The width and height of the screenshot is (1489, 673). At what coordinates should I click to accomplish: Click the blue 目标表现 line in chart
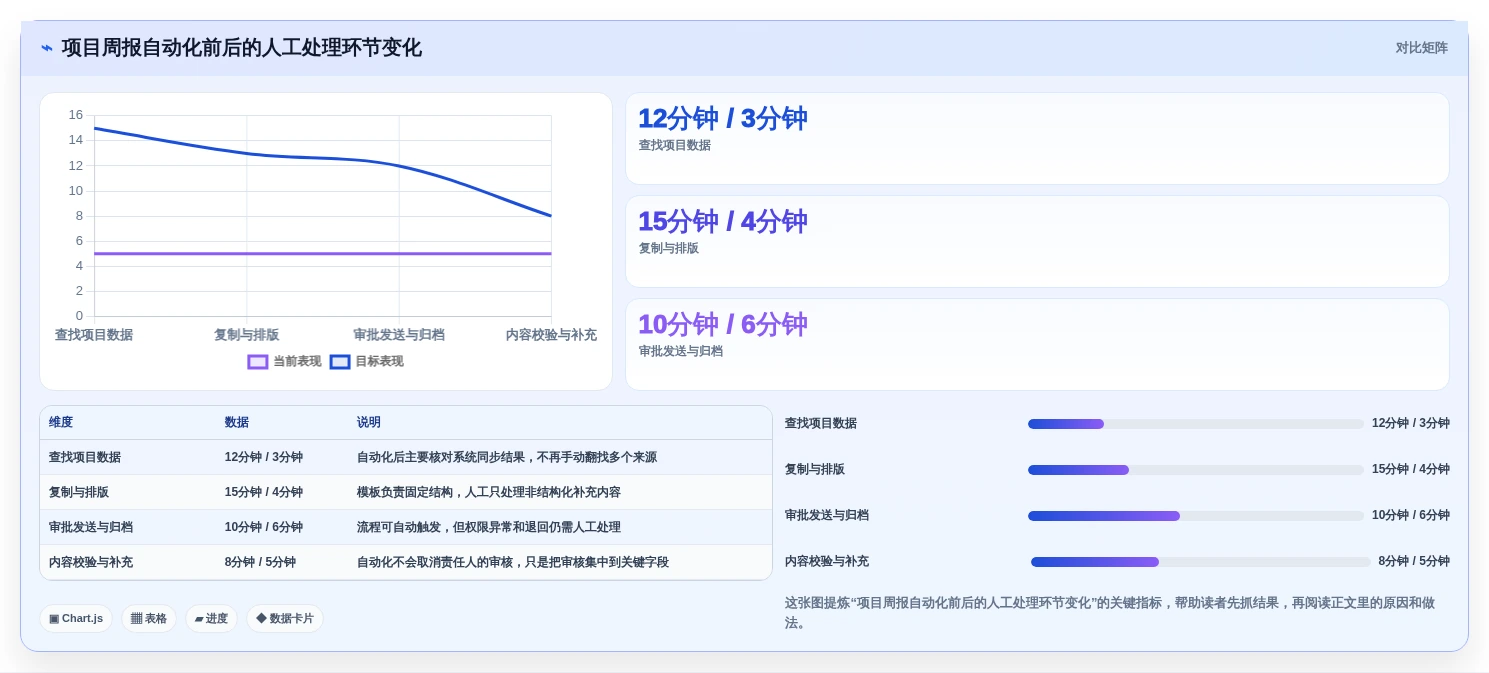(x=322, y=158)
